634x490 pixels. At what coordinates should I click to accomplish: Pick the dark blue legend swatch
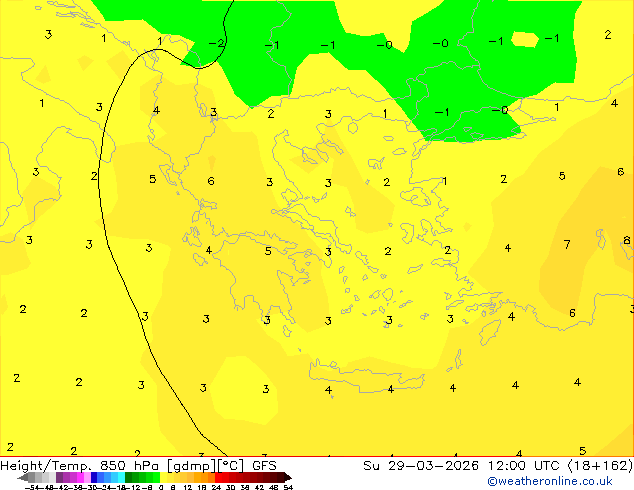pyautogui.click(x=94, y=477)
